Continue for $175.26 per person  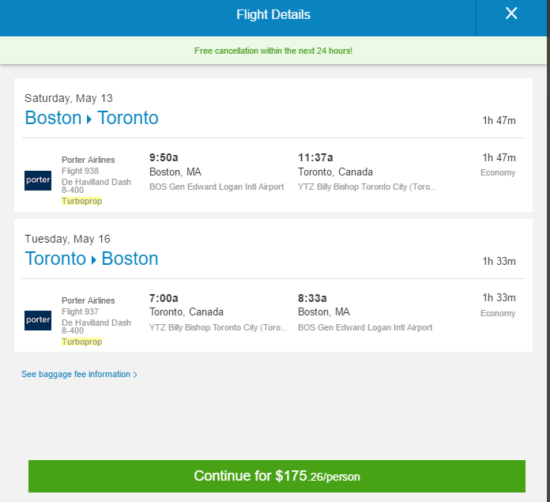coord(277,476)
